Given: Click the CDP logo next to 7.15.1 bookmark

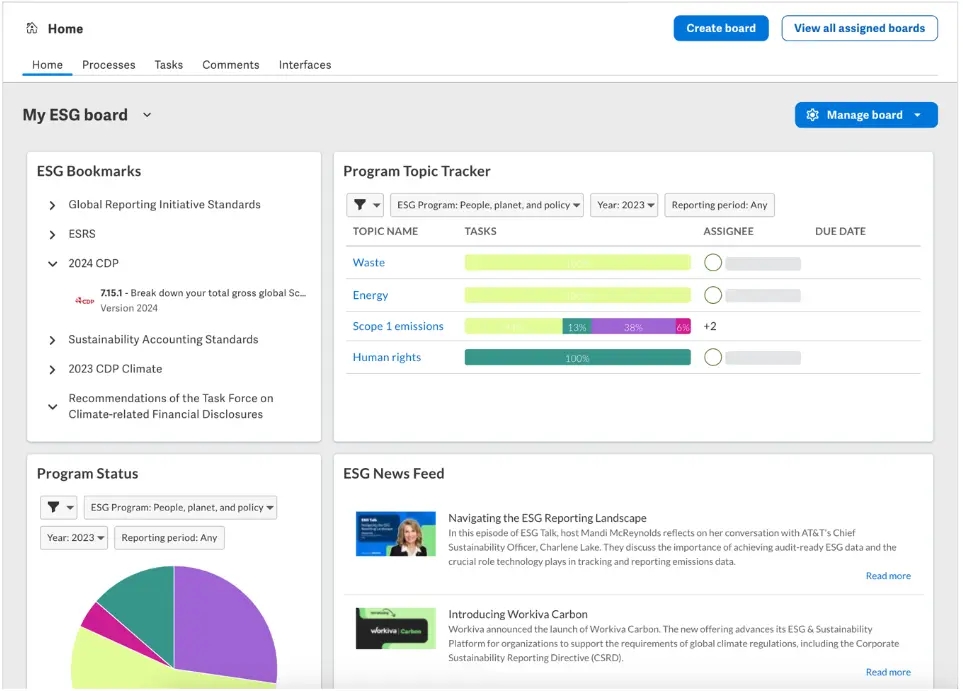Looking at the screenshot, I should click(85, 300).
